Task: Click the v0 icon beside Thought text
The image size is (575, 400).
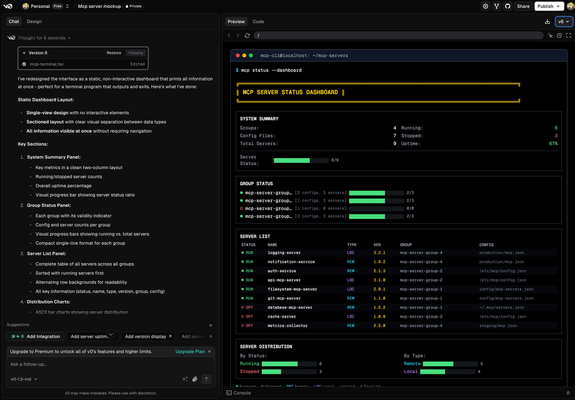Action: tap(11, 38)
